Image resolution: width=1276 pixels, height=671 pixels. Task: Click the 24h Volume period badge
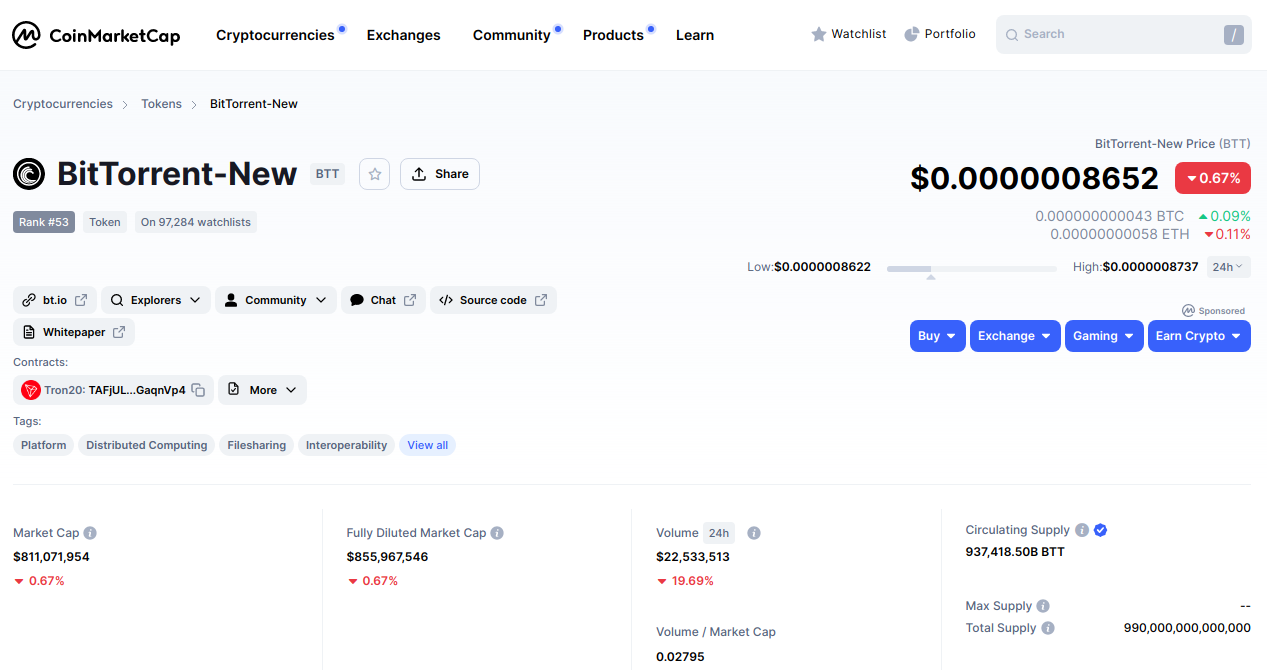718,533
